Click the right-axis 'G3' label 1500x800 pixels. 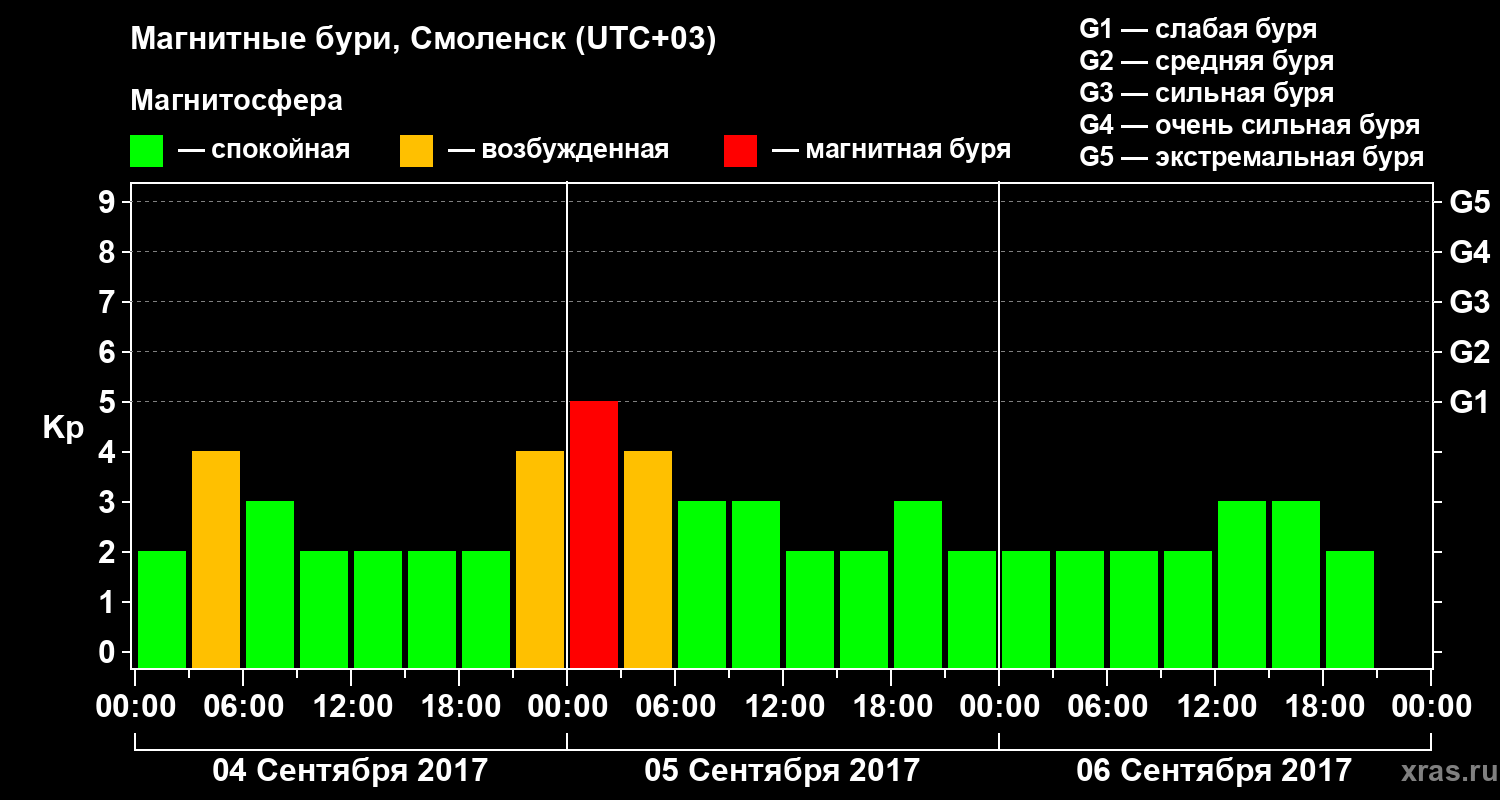(x=1470, y=302)
